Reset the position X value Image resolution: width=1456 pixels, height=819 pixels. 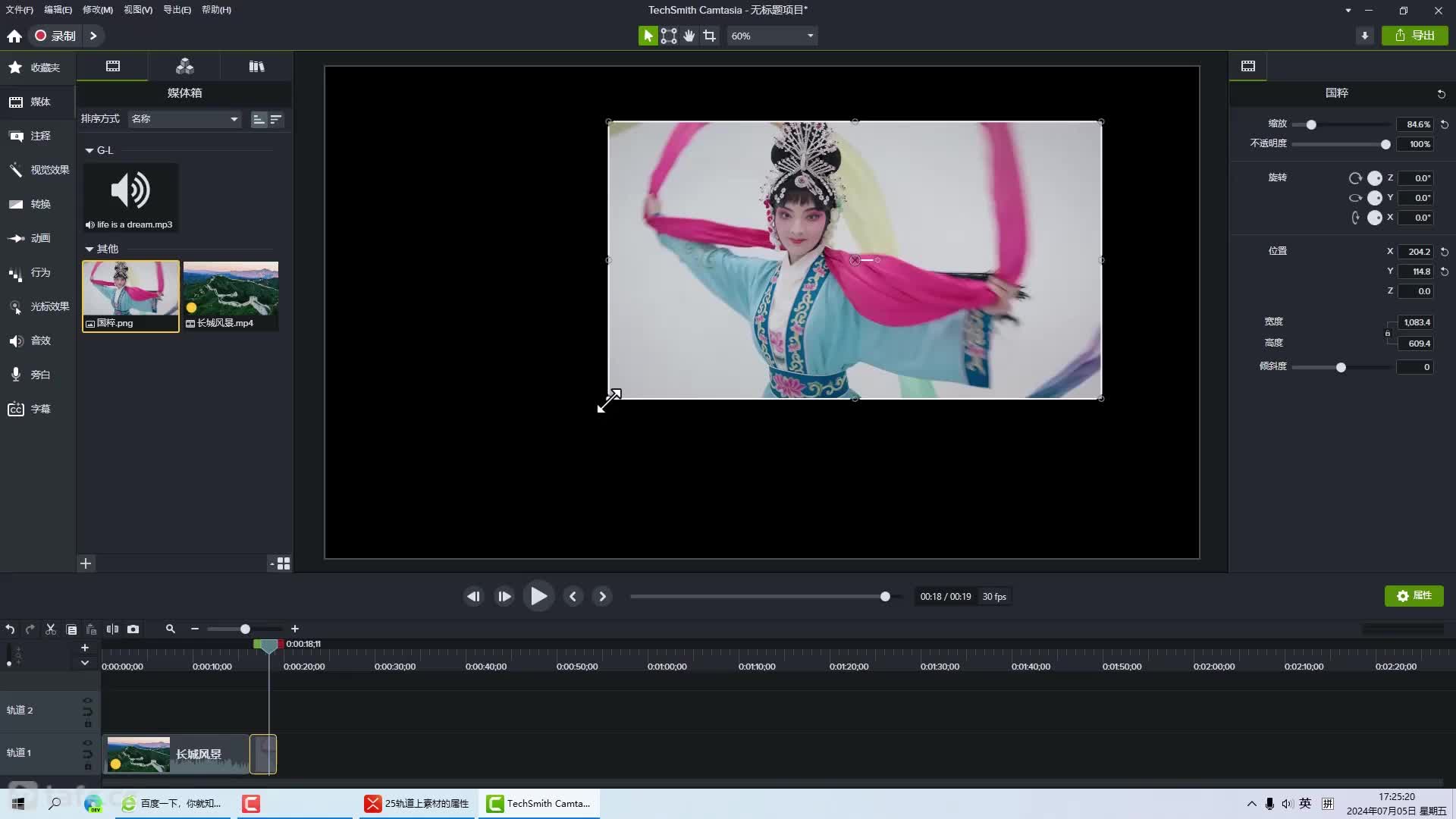1445,252
